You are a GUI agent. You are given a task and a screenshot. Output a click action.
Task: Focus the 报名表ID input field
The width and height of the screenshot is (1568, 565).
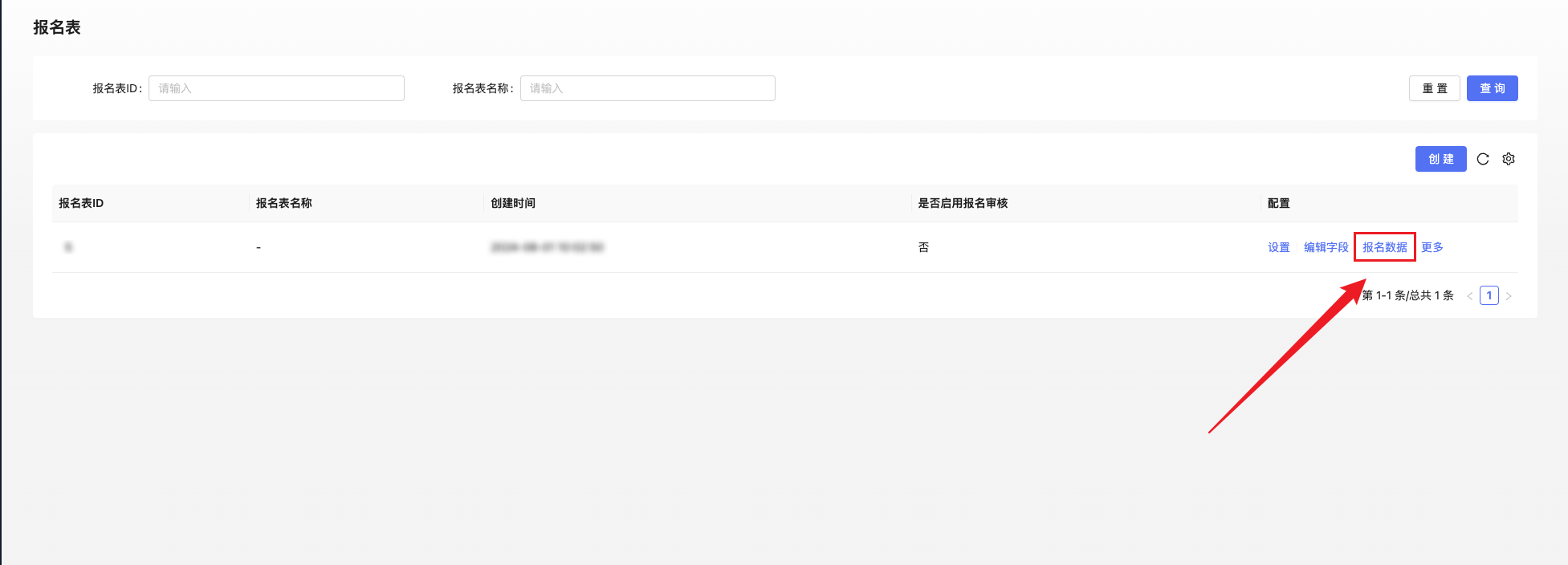[276, 88]
